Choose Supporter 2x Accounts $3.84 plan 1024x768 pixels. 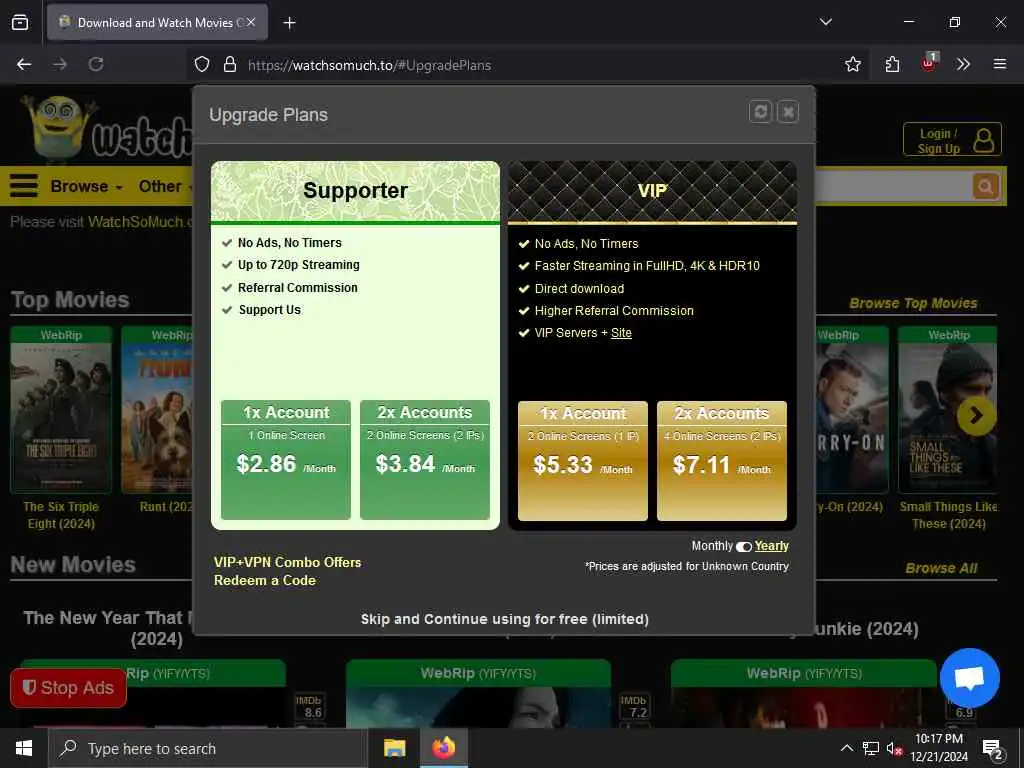coord(424,460)
